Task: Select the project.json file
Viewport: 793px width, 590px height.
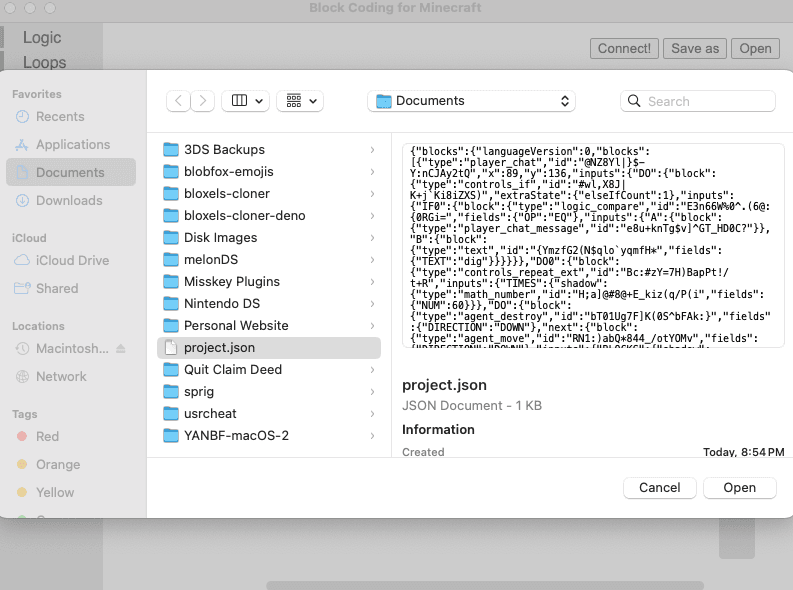Action: point(219,348)
